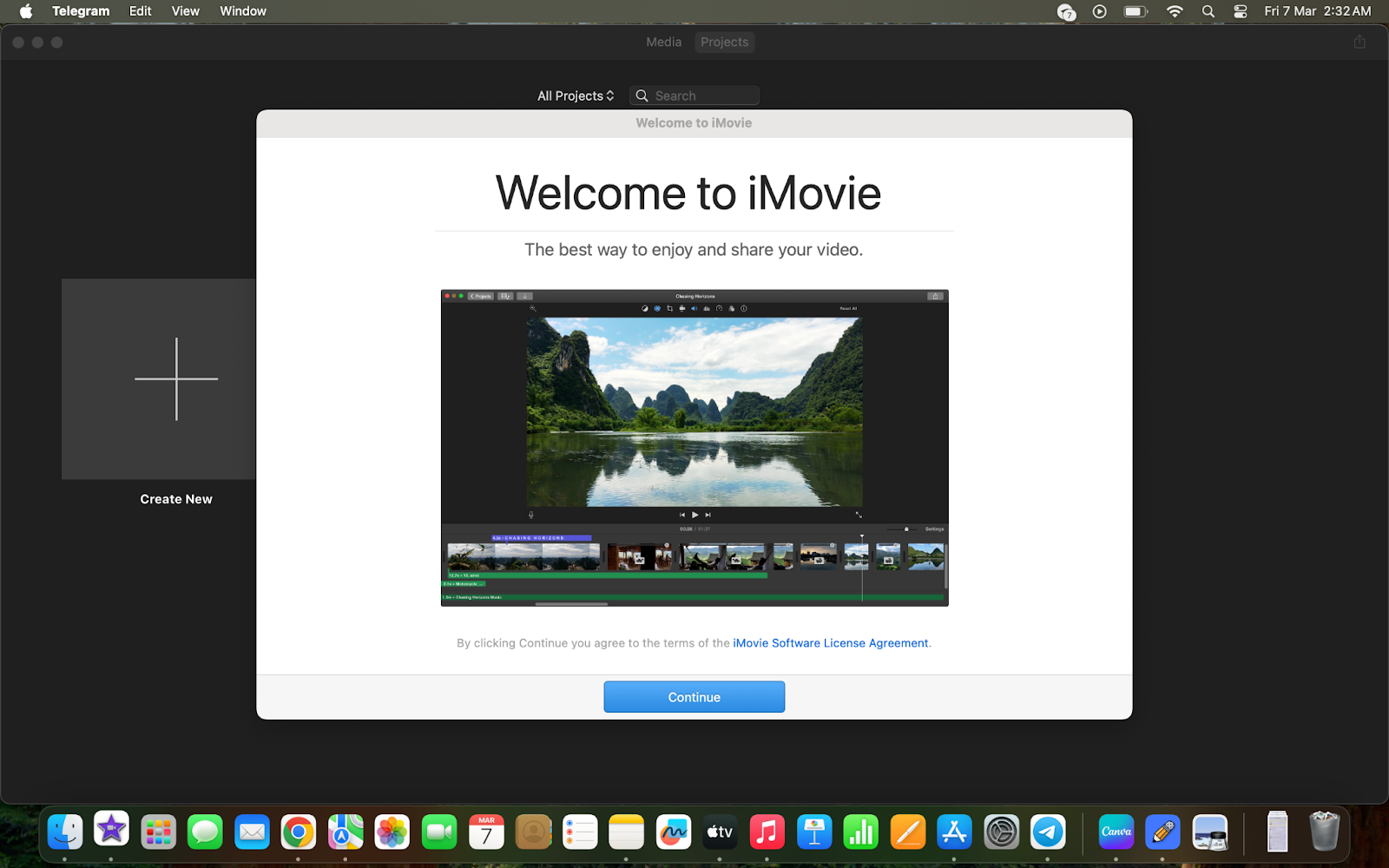Click the Wi-Fi status icon

(1175, 11)
